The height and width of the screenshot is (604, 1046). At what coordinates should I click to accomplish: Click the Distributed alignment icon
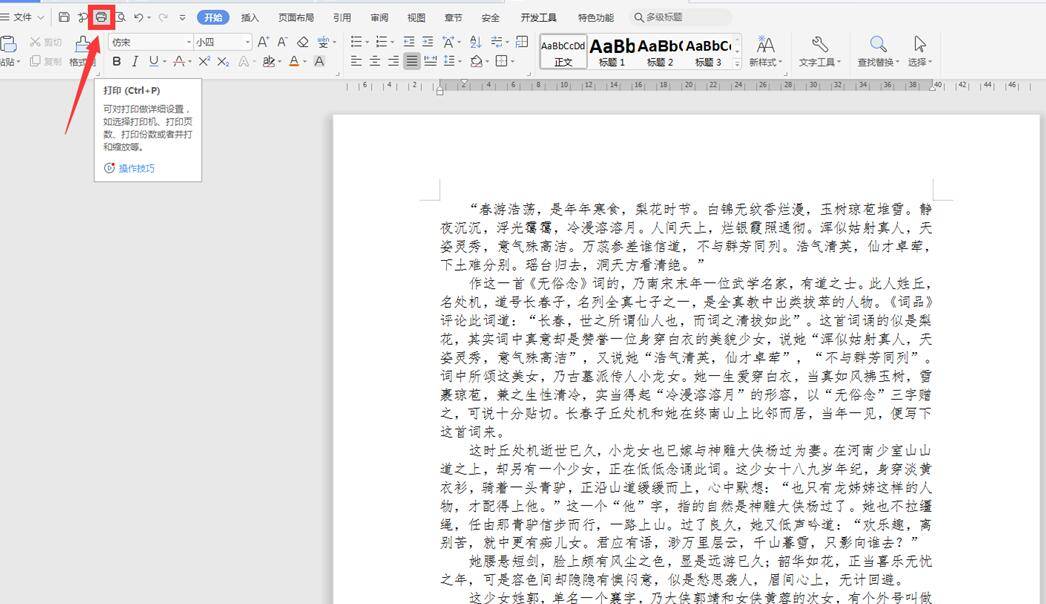[431, 61]
